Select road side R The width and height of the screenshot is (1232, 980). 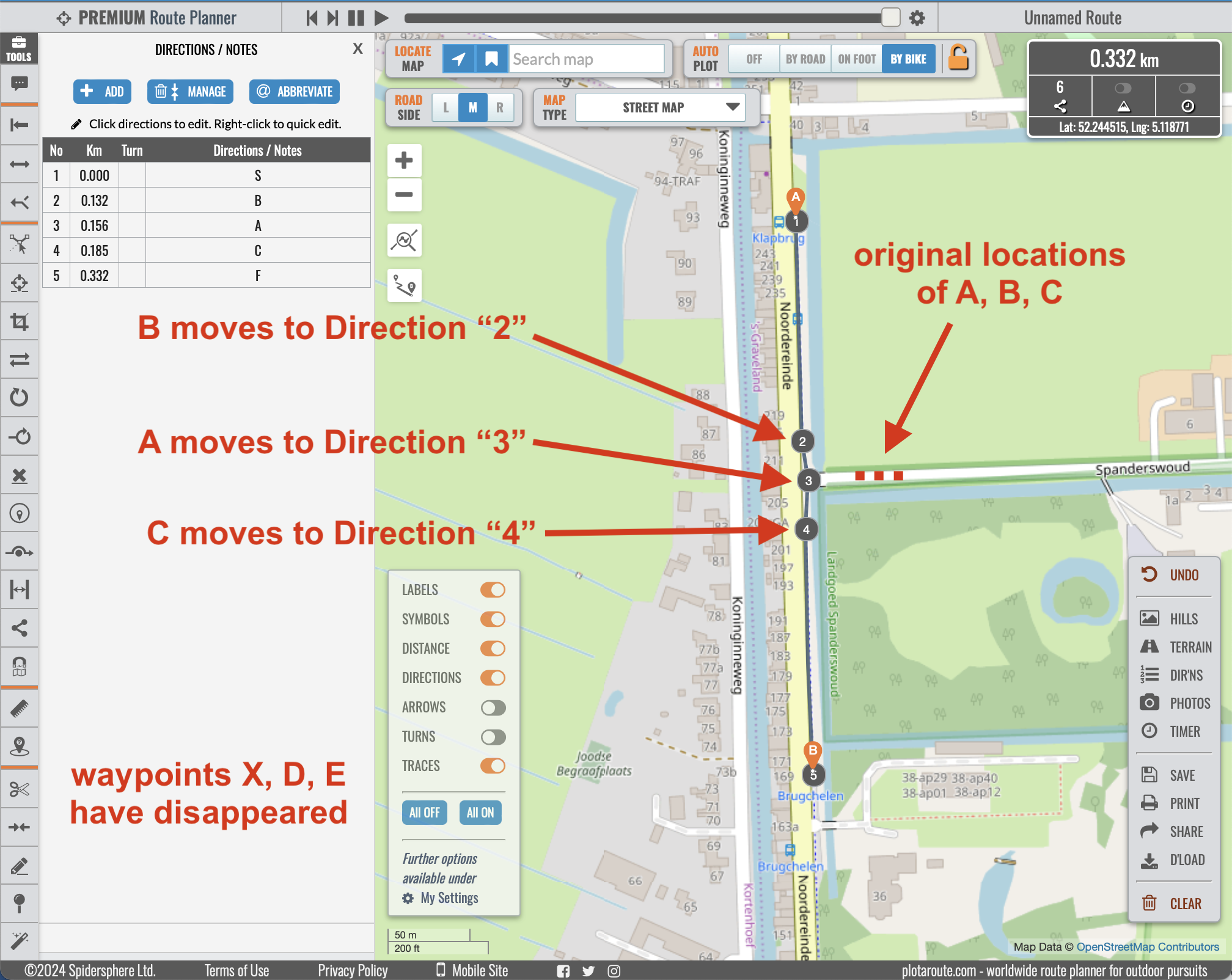click(x=500, y=108)
